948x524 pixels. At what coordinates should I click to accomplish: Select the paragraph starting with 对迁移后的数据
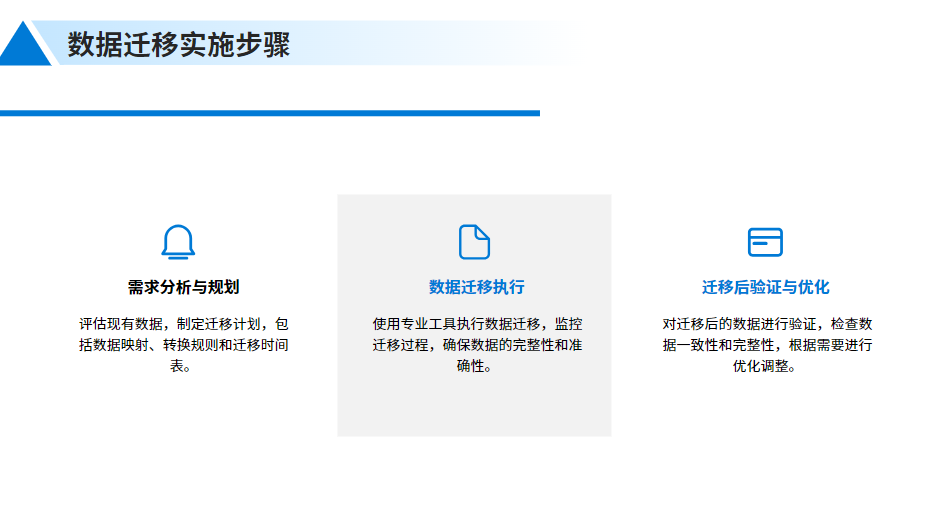coord(767,345)
